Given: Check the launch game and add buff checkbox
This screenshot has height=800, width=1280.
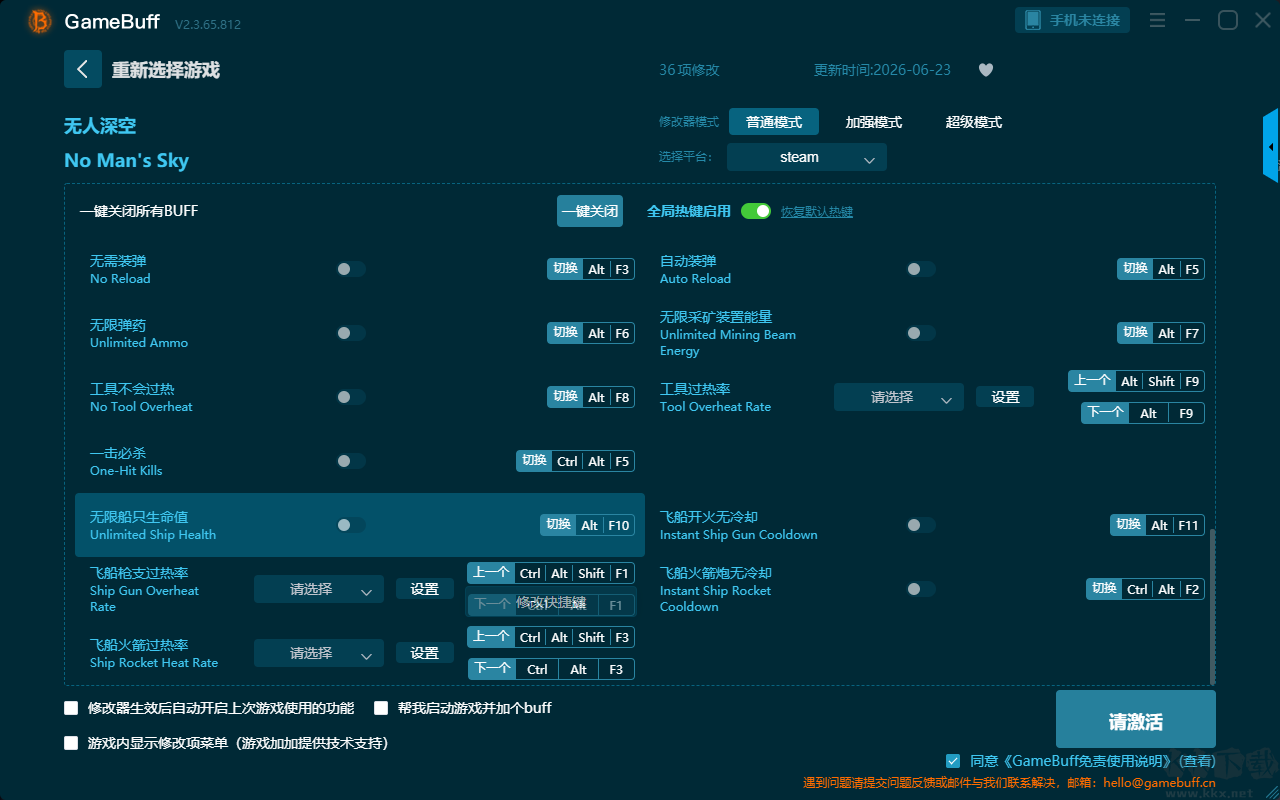Looking at the screenshot, I should (x=381, y=708).
